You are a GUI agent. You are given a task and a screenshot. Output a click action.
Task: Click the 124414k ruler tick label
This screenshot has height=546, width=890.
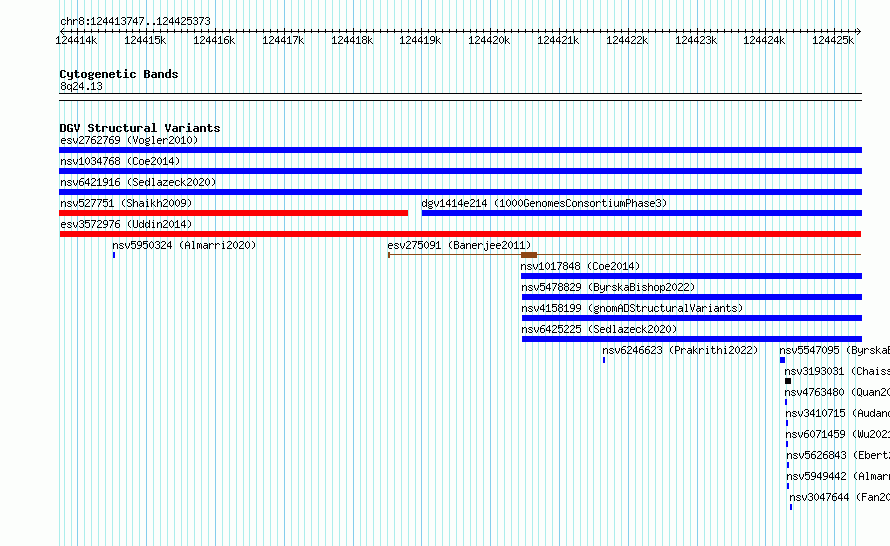coord(76,40)
